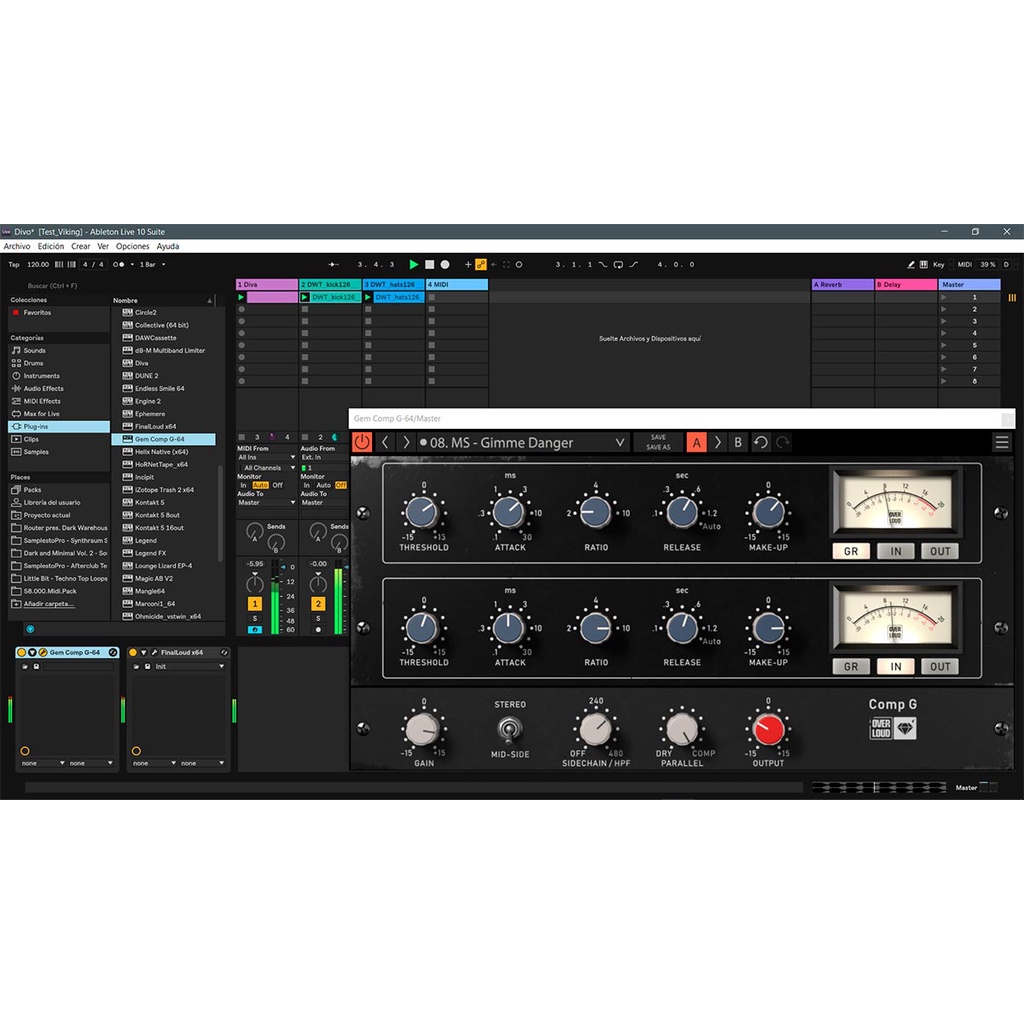Open the Crear menu
This screenshot has width=1024, height=1024.
tap(81, 246)
